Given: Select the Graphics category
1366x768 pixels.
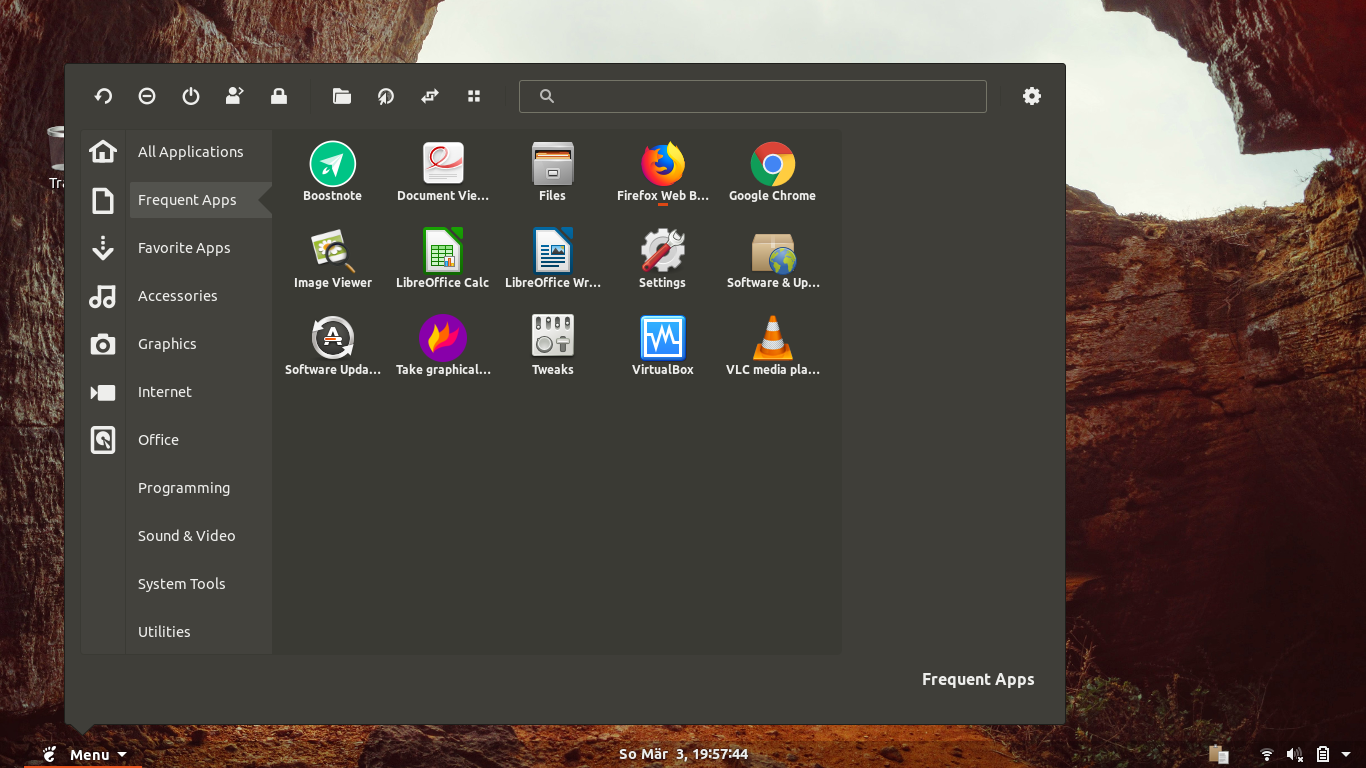Looking at the screenshot, I should pyautogui.click(x=200, y=344).
